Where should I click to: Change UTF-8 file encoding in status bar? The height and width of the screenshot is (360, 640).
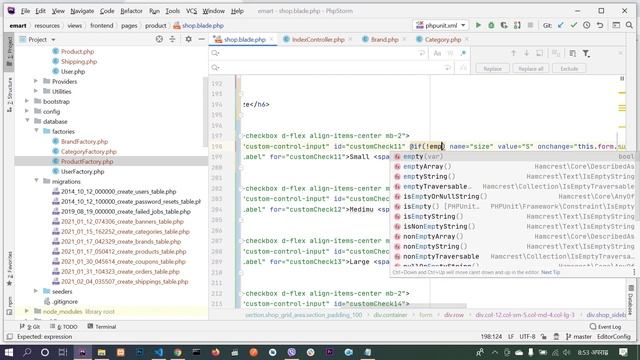point(527,337)
